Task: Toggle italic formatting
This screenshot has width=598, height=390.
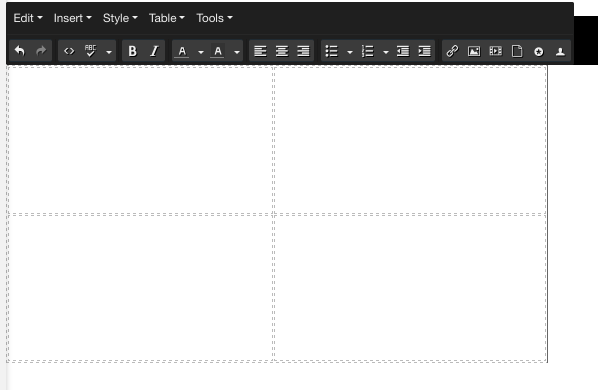Action: [x=154, y=51]
